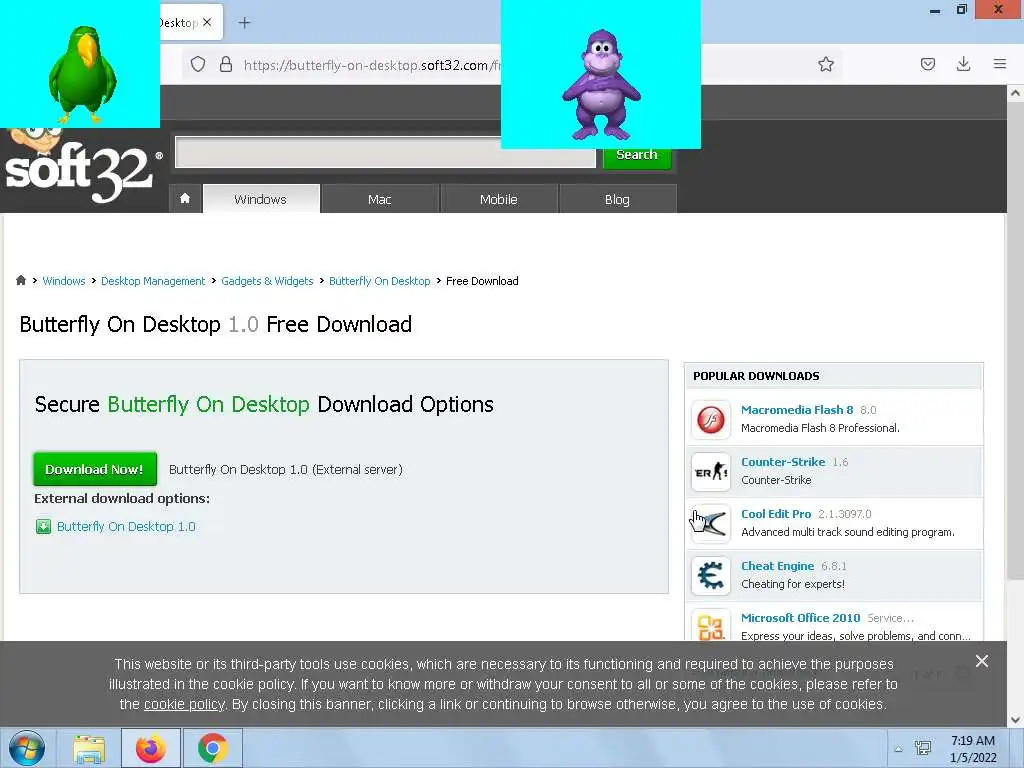Open the Save to Pocket icon
Viewport: 1024px width, 768px height.
(x=927, y=64)
